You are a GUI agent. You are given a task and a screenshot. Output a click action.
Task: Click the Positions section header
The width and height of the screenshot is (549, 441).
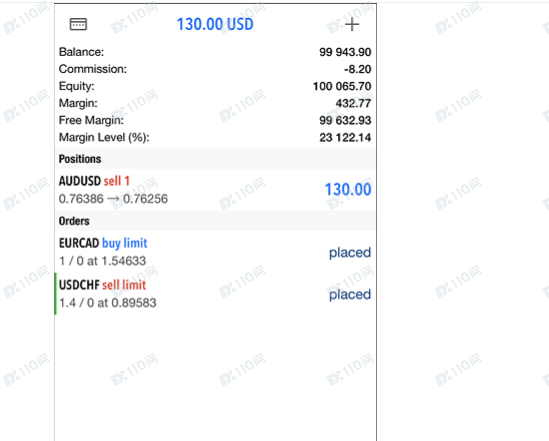pos(215,159)
